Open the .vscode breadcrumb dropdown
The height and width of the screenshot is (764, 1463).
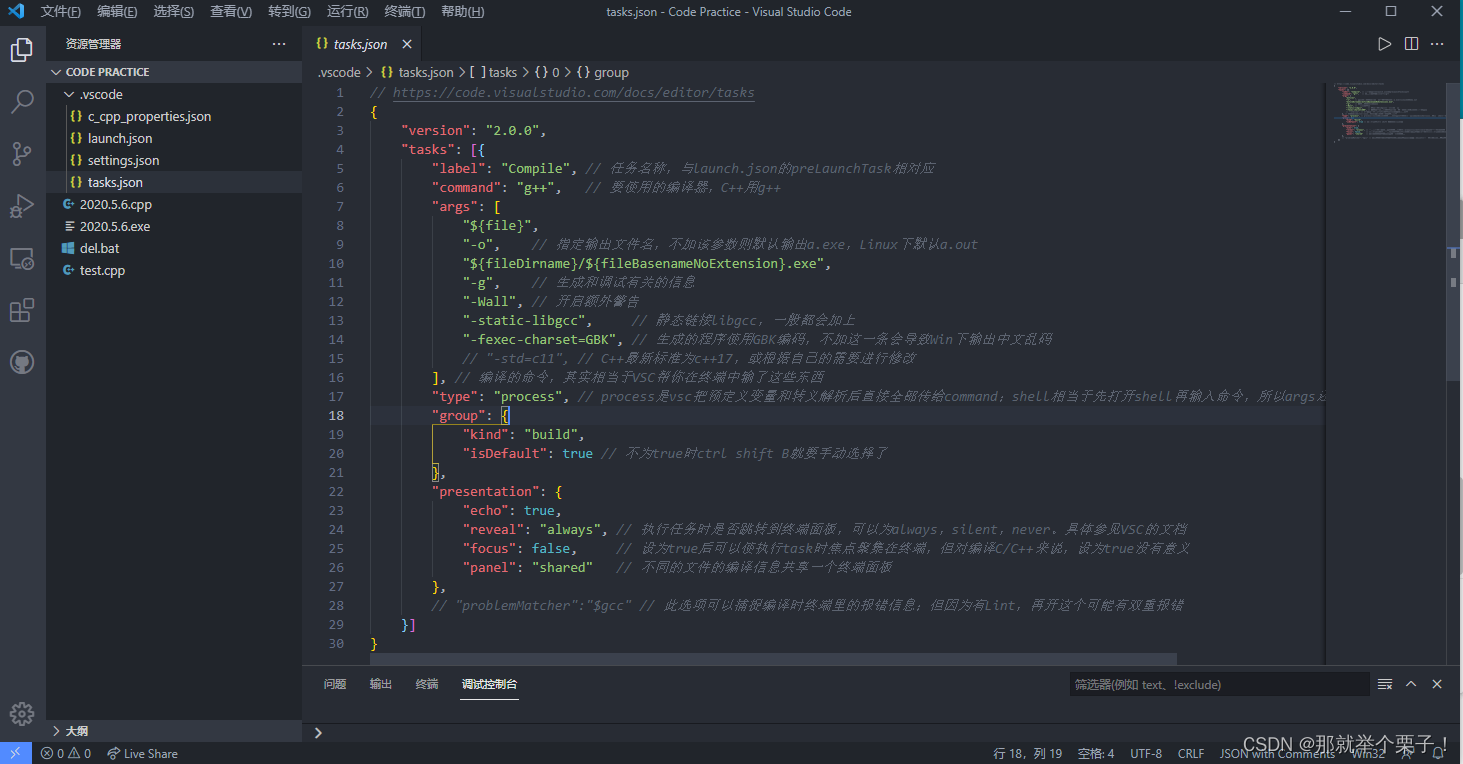click(x=339, y=72)
